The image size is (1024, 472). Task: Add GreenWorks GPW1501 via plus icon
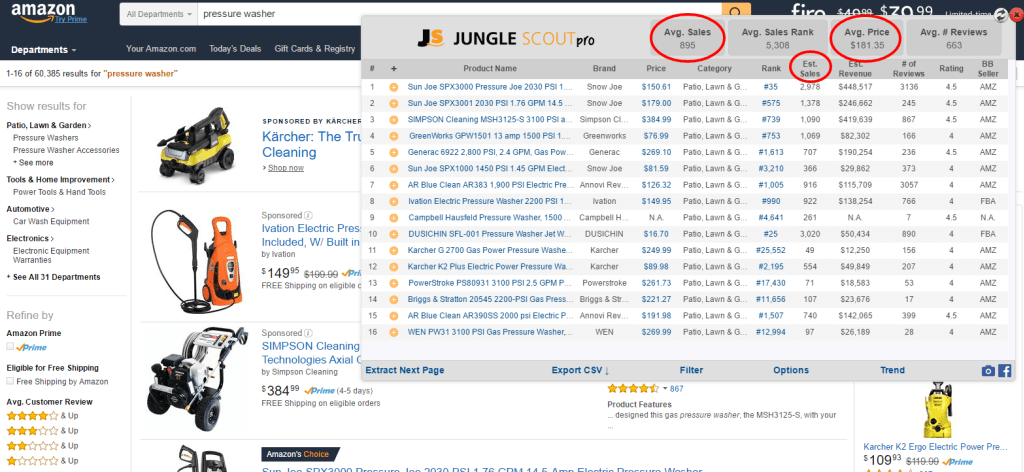click(393, 136)
